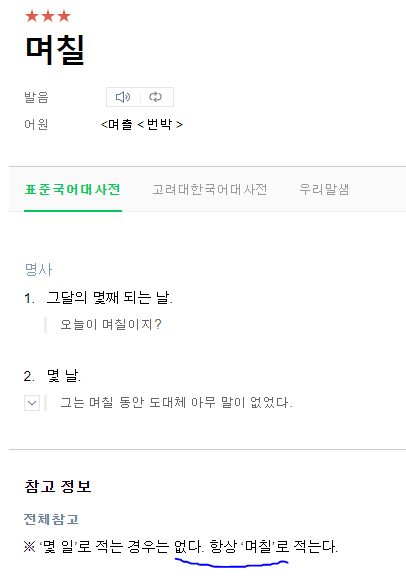The height and width of the screenshot is (585, 406).
Task: Click the 명사 part-of-speech label
Action: (x=38, y=269)
